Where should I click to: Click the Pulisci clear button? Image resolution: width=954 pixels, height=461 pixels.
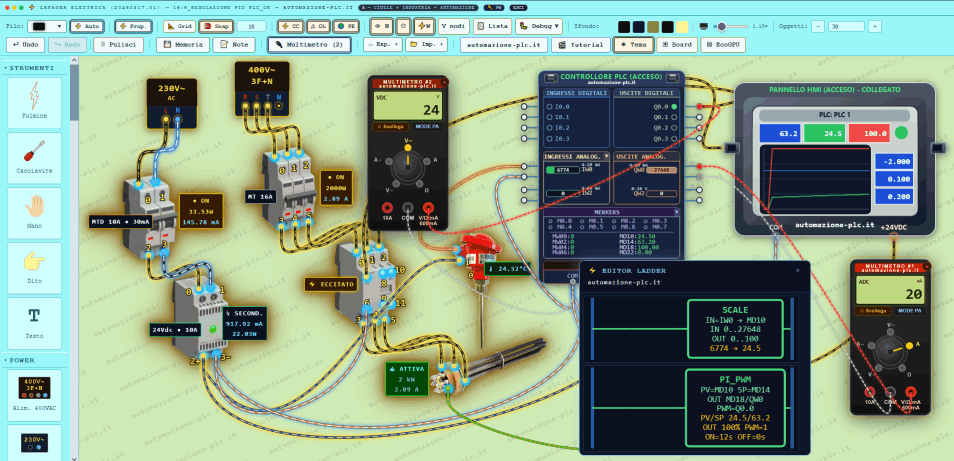coord(119,45)
